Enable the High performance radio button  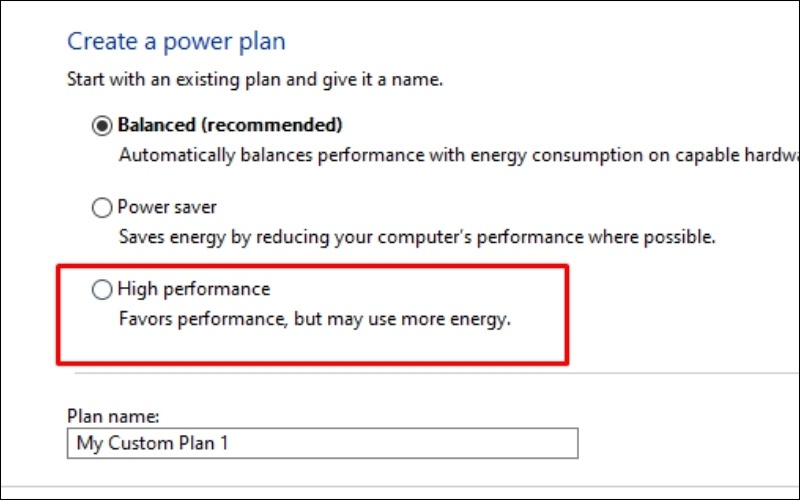point(102,290)
